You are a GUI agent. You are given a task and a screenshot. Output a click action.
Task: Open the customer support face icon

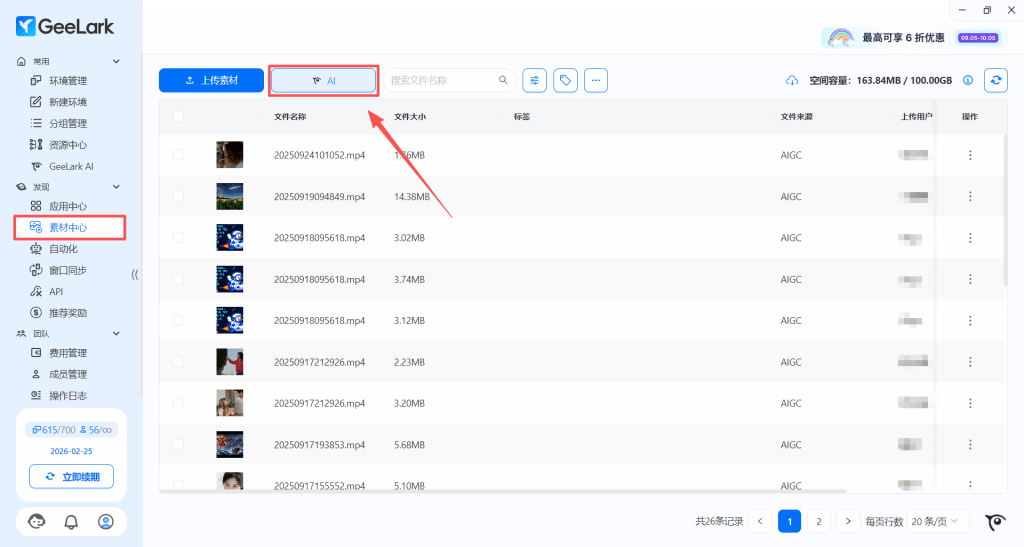(36, 521)
